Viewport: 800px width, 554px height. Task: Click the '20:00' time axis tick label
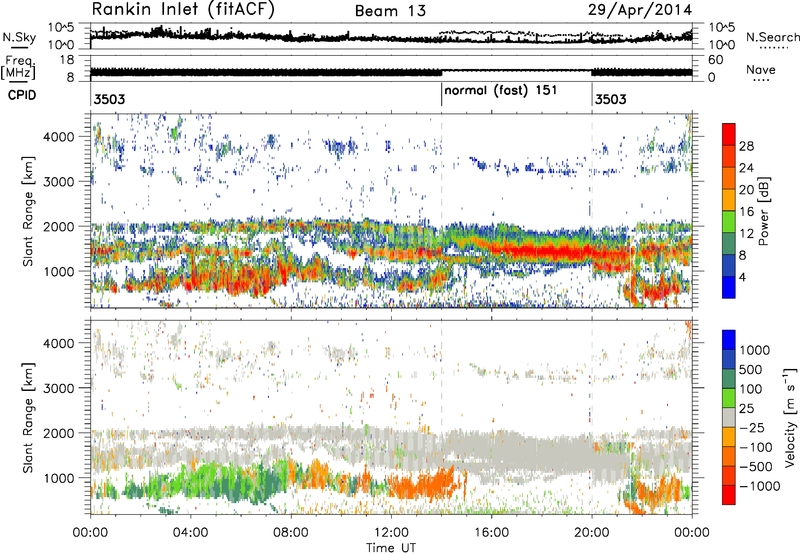[591, 533]
